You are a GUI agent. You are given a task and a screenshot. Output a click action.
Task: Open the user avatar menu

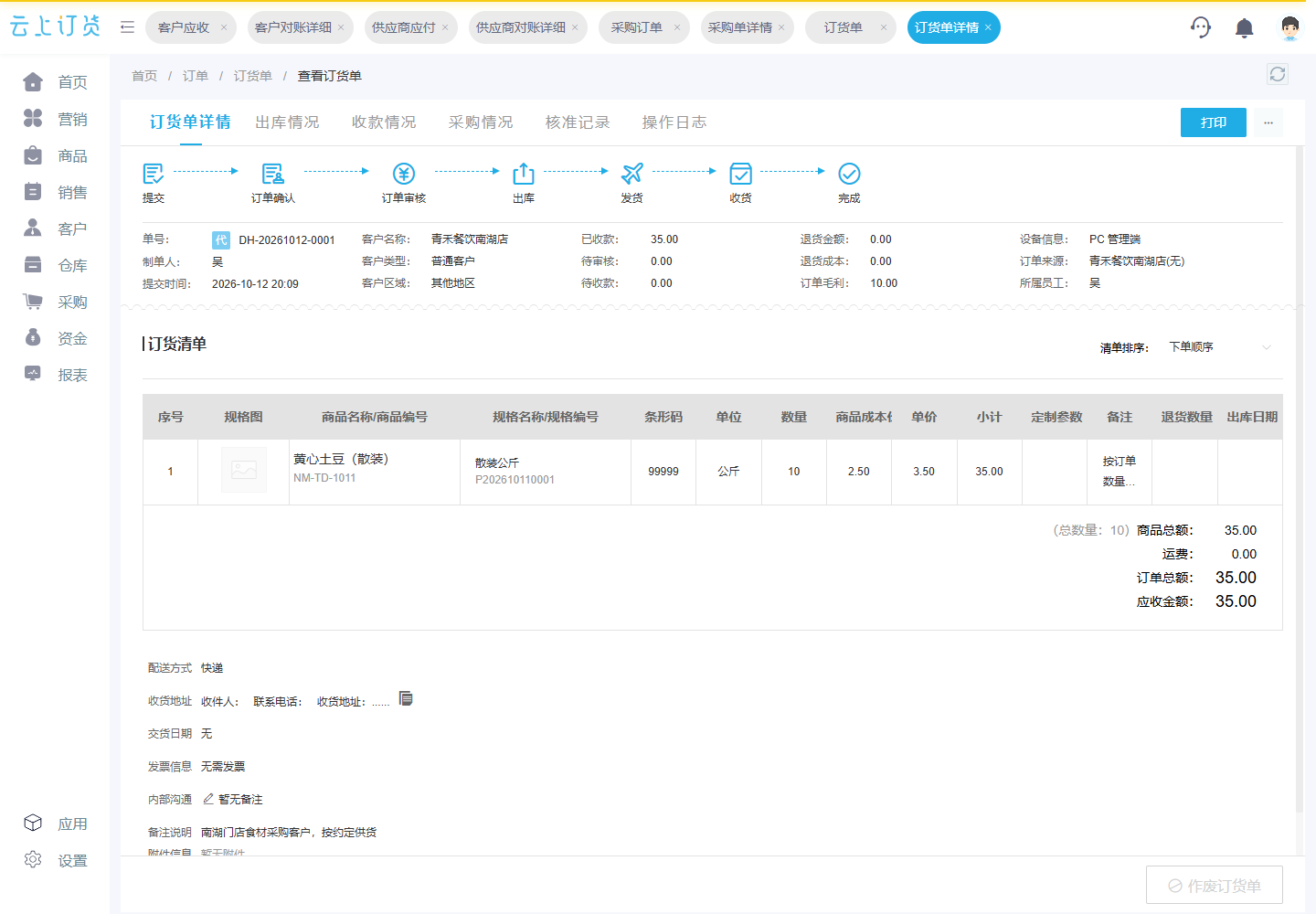pyautogui.click(x=1289, y=27)
